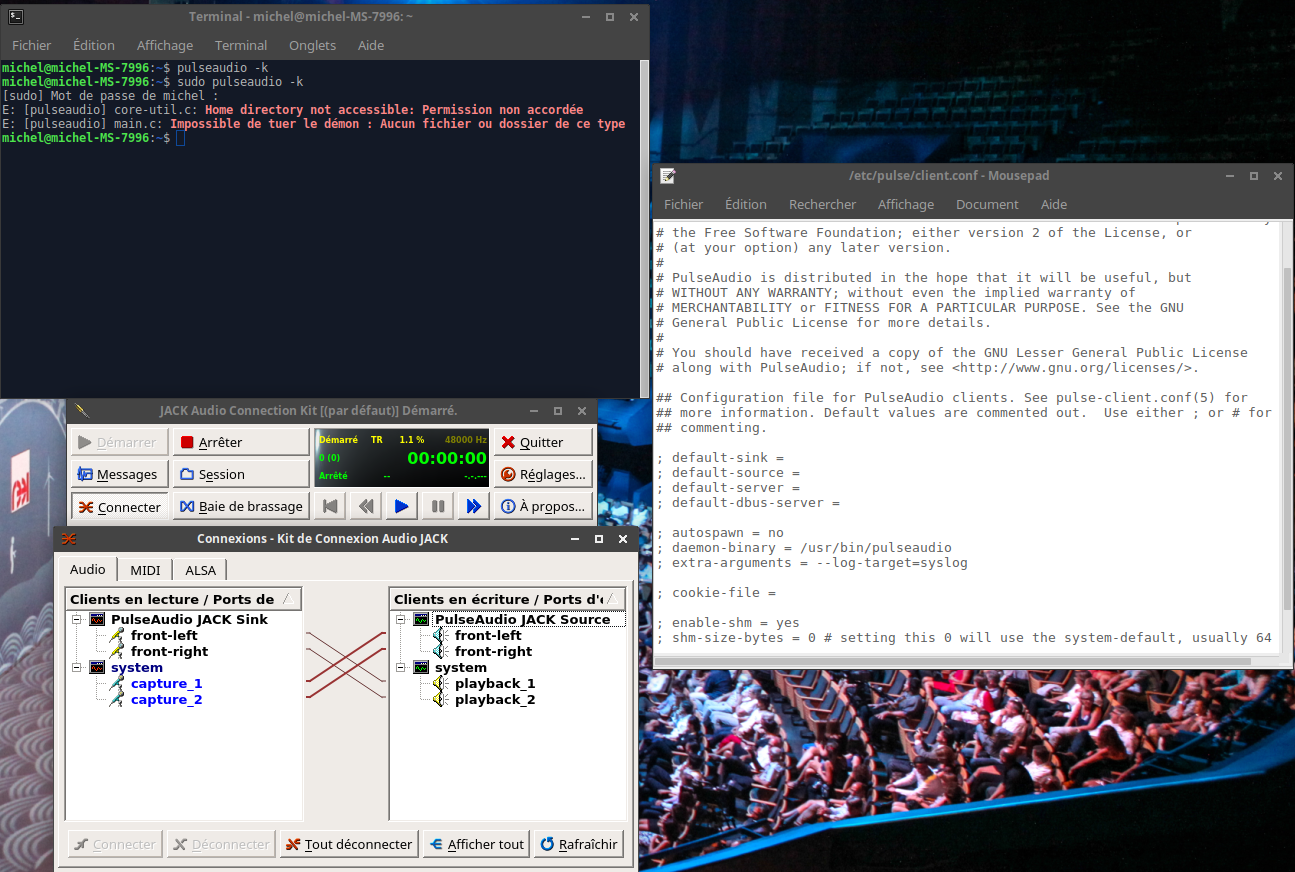Toggle the Connecter button in JACK panel
The width and height of the screenshot is (1295, 872).
(118, 507)
